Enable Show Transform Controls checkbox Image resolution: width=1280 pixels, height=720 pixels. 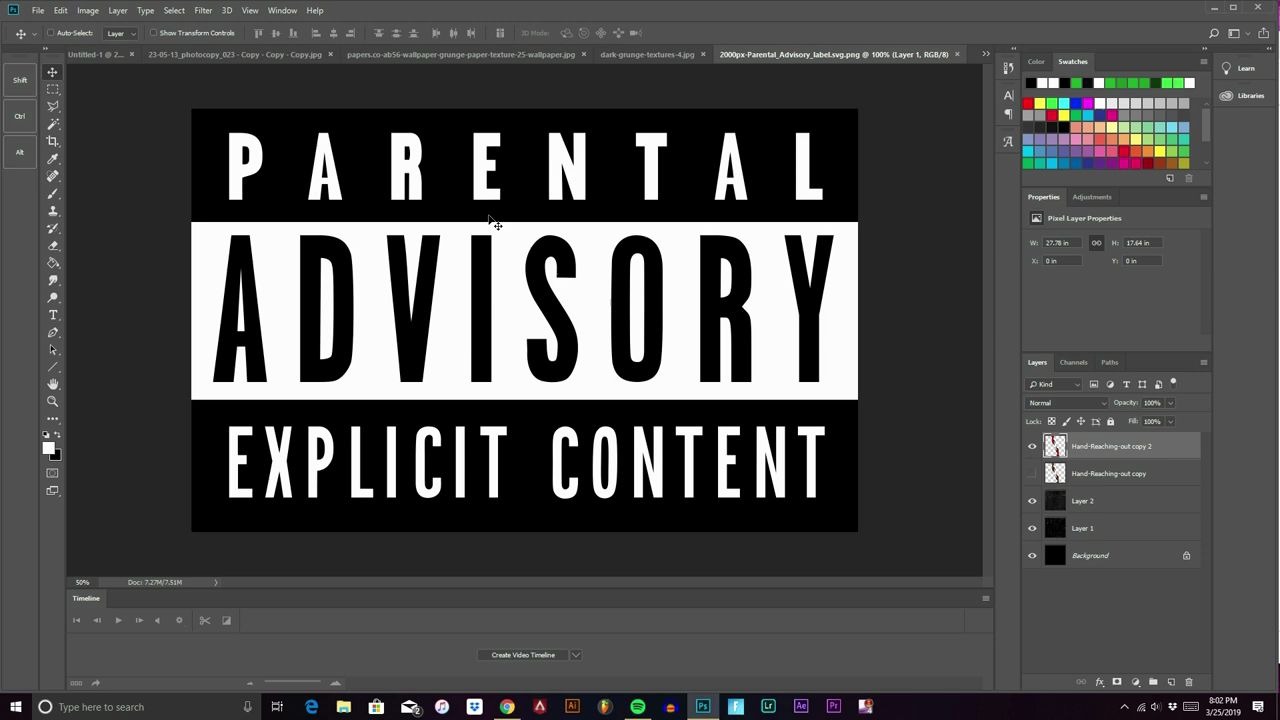pos(153,33)
